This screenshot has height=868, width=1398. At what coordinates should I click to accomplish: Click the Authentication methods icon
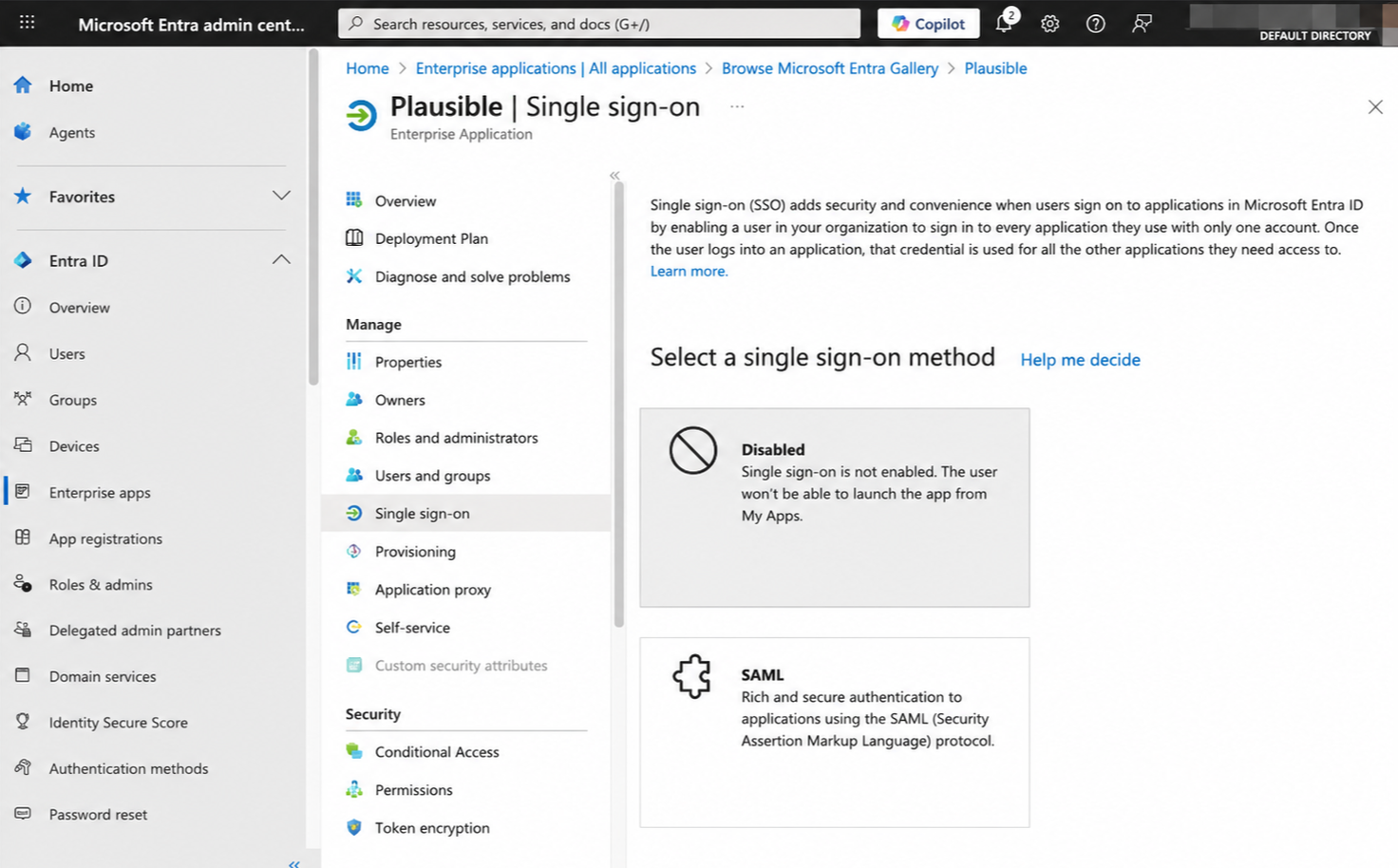(x=23, y=767)
